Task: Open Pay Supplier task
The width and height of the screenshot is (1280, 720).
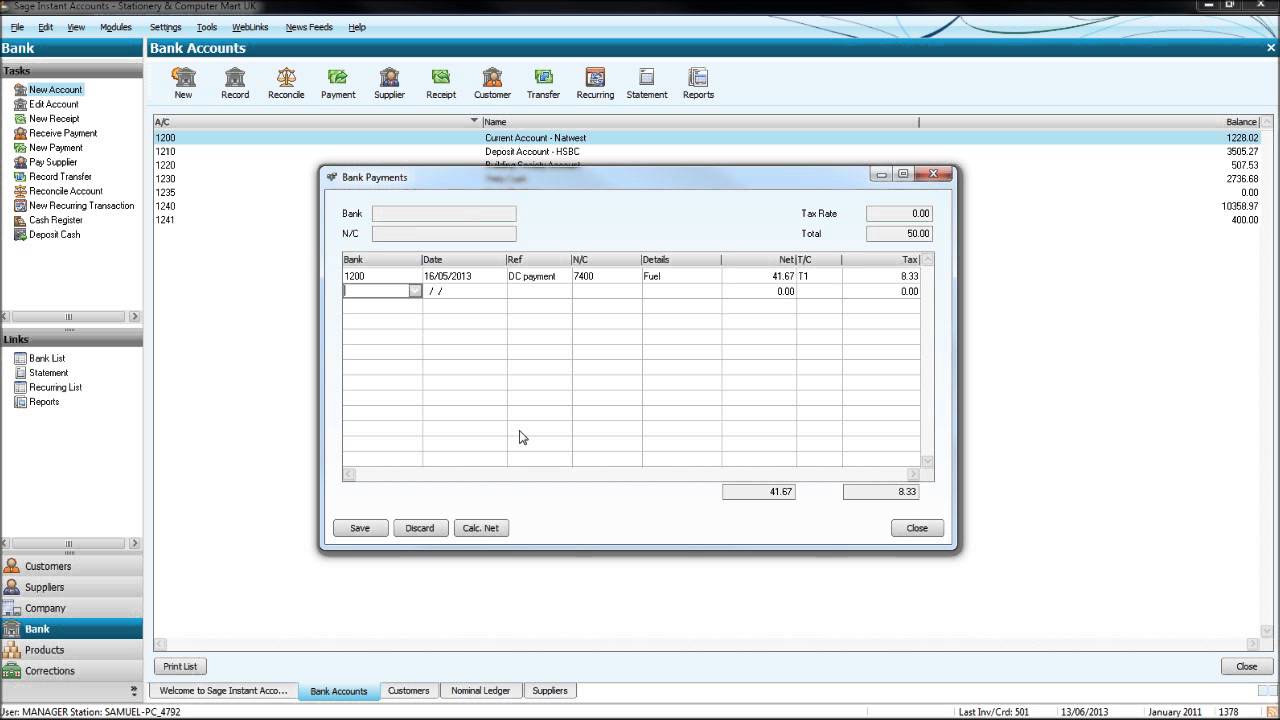Action: 52,162
